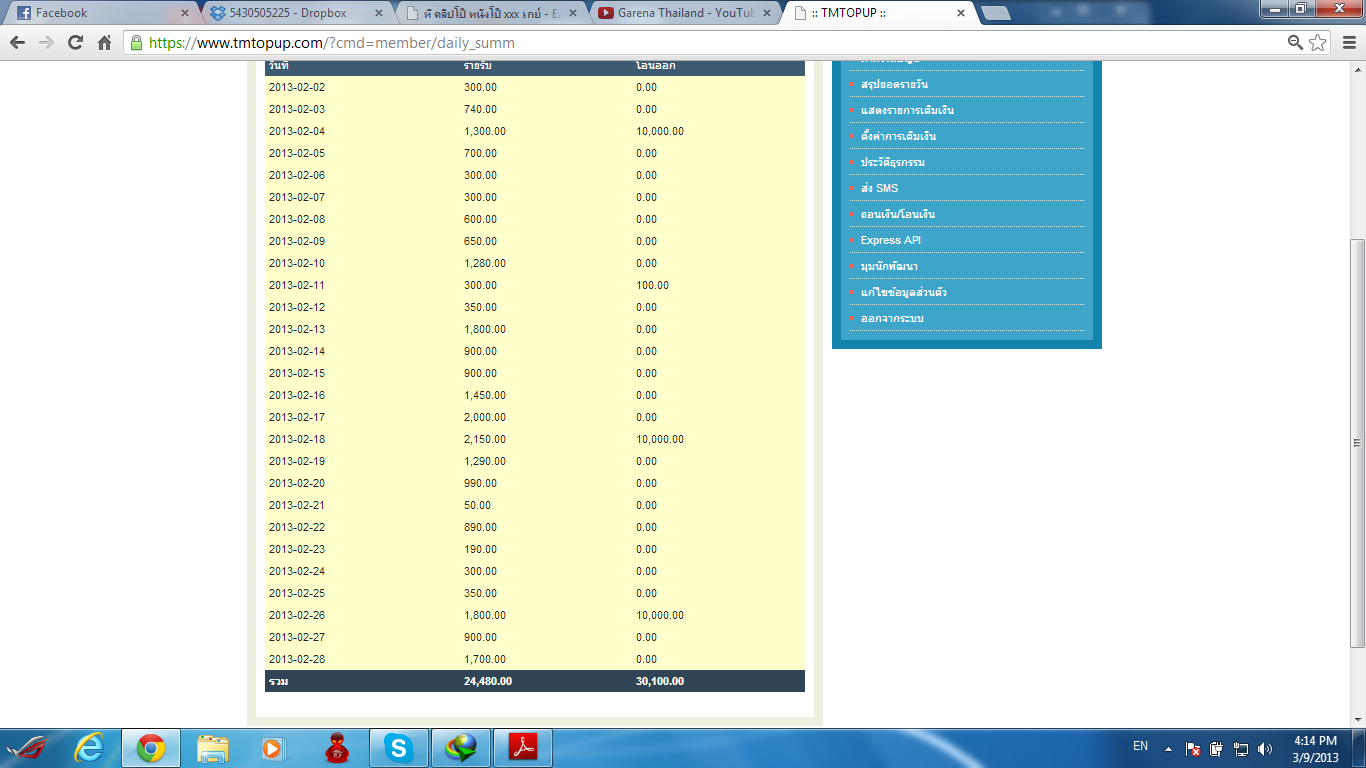The image size is (1366, 768).
Task: Open the red character app on taskbar
Action: [x=336, y=748]
